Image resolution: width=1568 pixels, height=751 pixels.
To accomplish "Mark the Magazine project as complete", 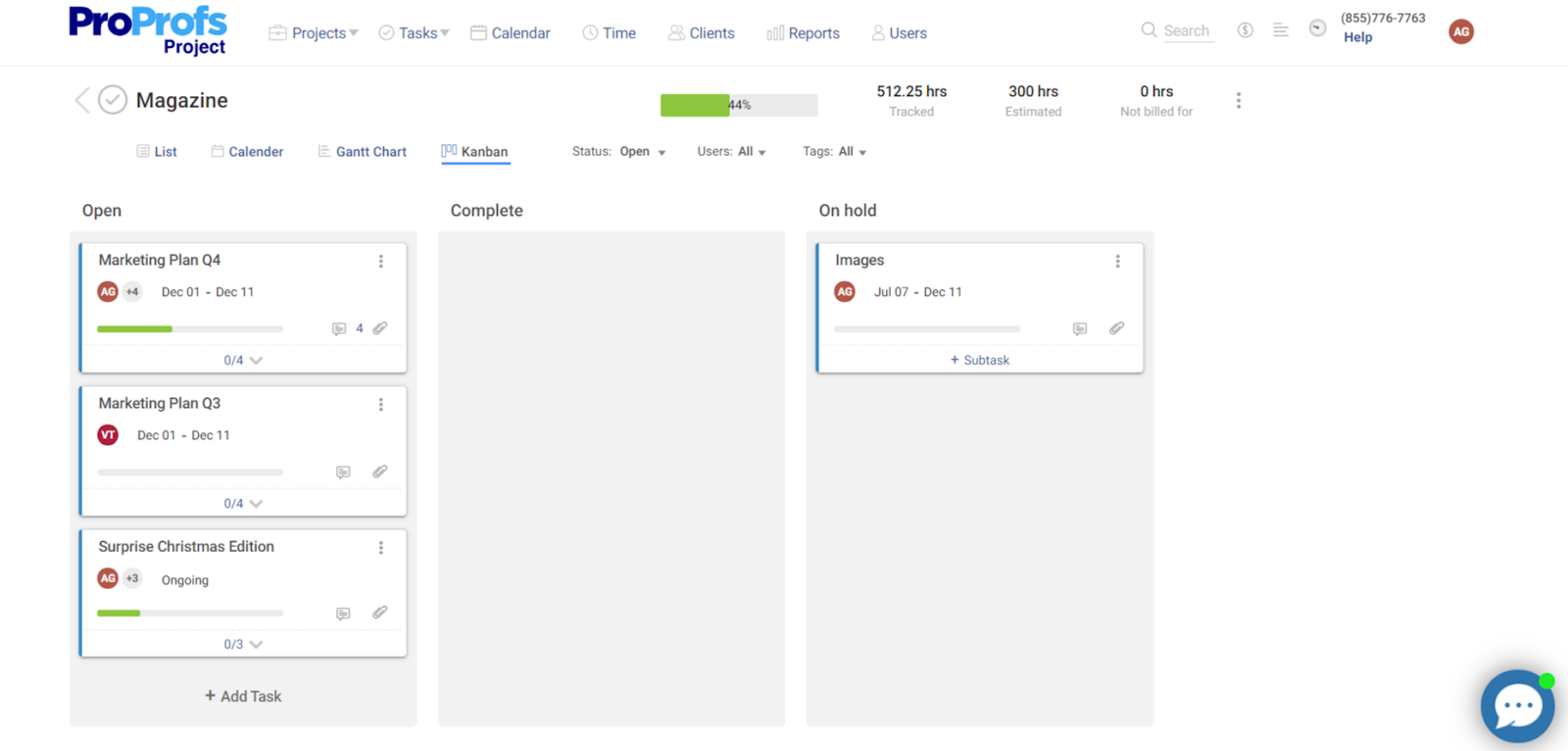I will pos(113,100).
